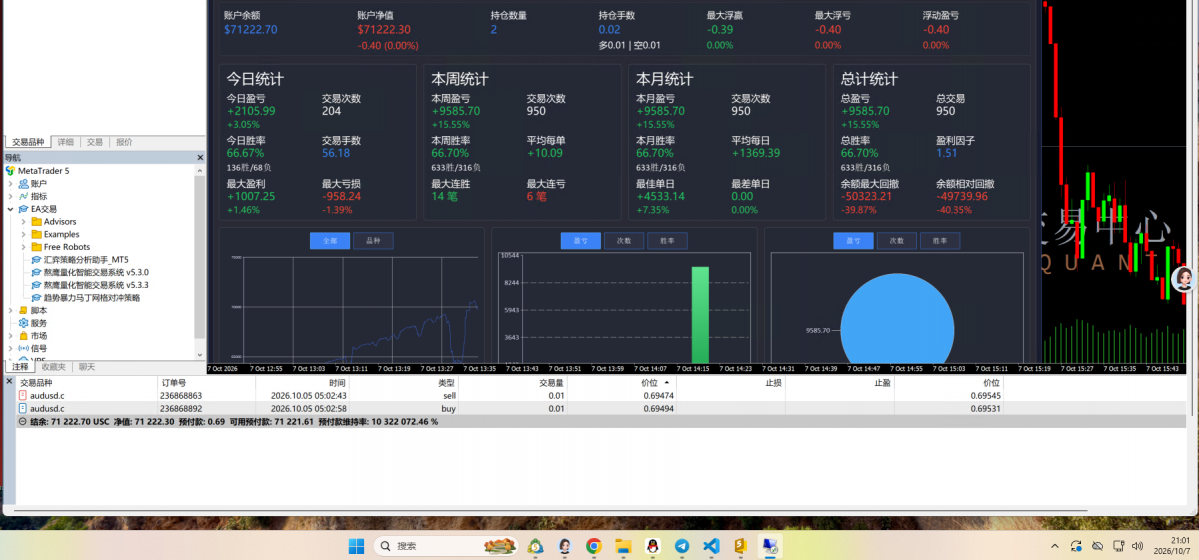Click the 熬鹰量化智能交易系统 v5.3.0 expert icon
Image resolution: width=1199 pixels, height=560 pixels.
click(36, 272)
